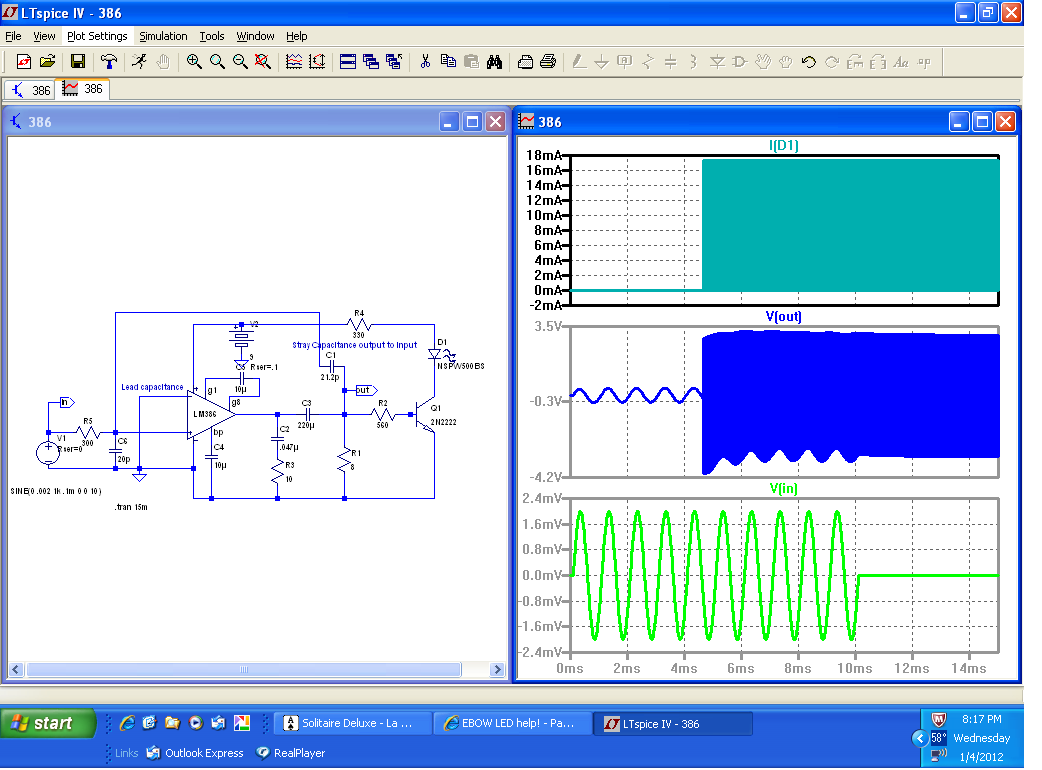1042x770 pixels.
Task: Click the Print icon
Action: (548, 62)
